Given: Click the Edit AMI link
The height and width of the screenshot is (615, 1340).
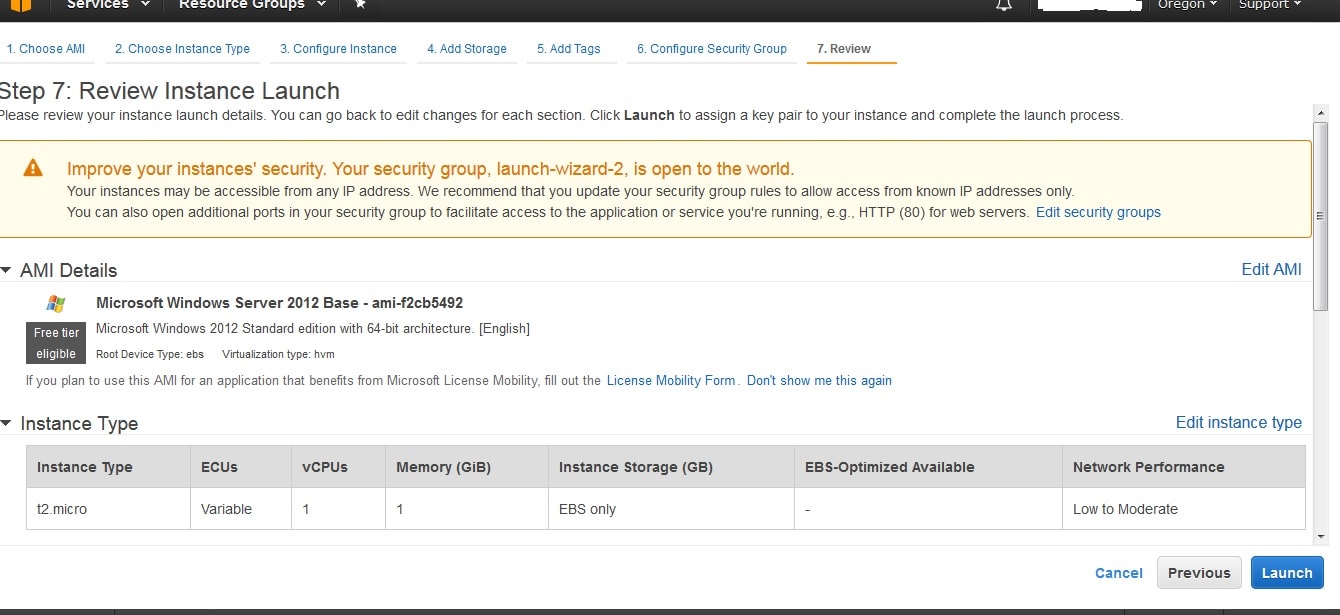Looking at the screenshot, I should pos(1271,269).
